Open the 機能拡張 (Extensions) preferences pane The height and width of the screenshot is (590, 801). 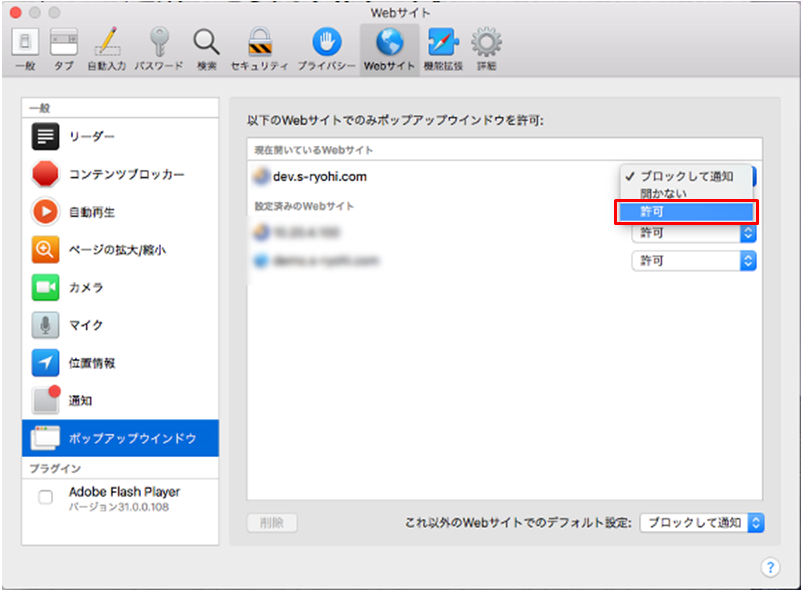click(443, 50)
